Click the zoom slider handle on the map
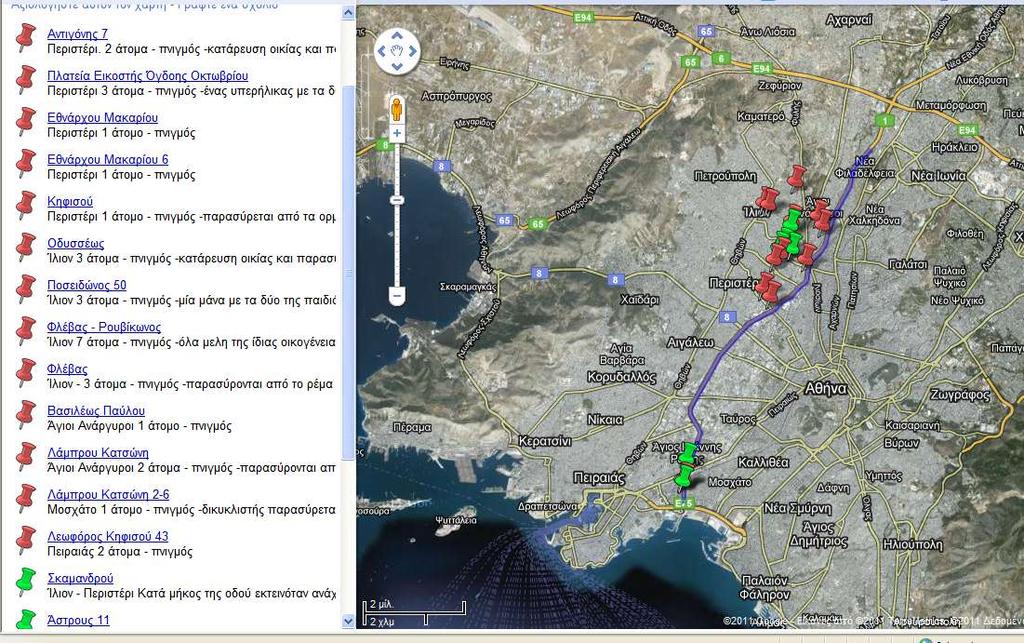 coord(396,200)
